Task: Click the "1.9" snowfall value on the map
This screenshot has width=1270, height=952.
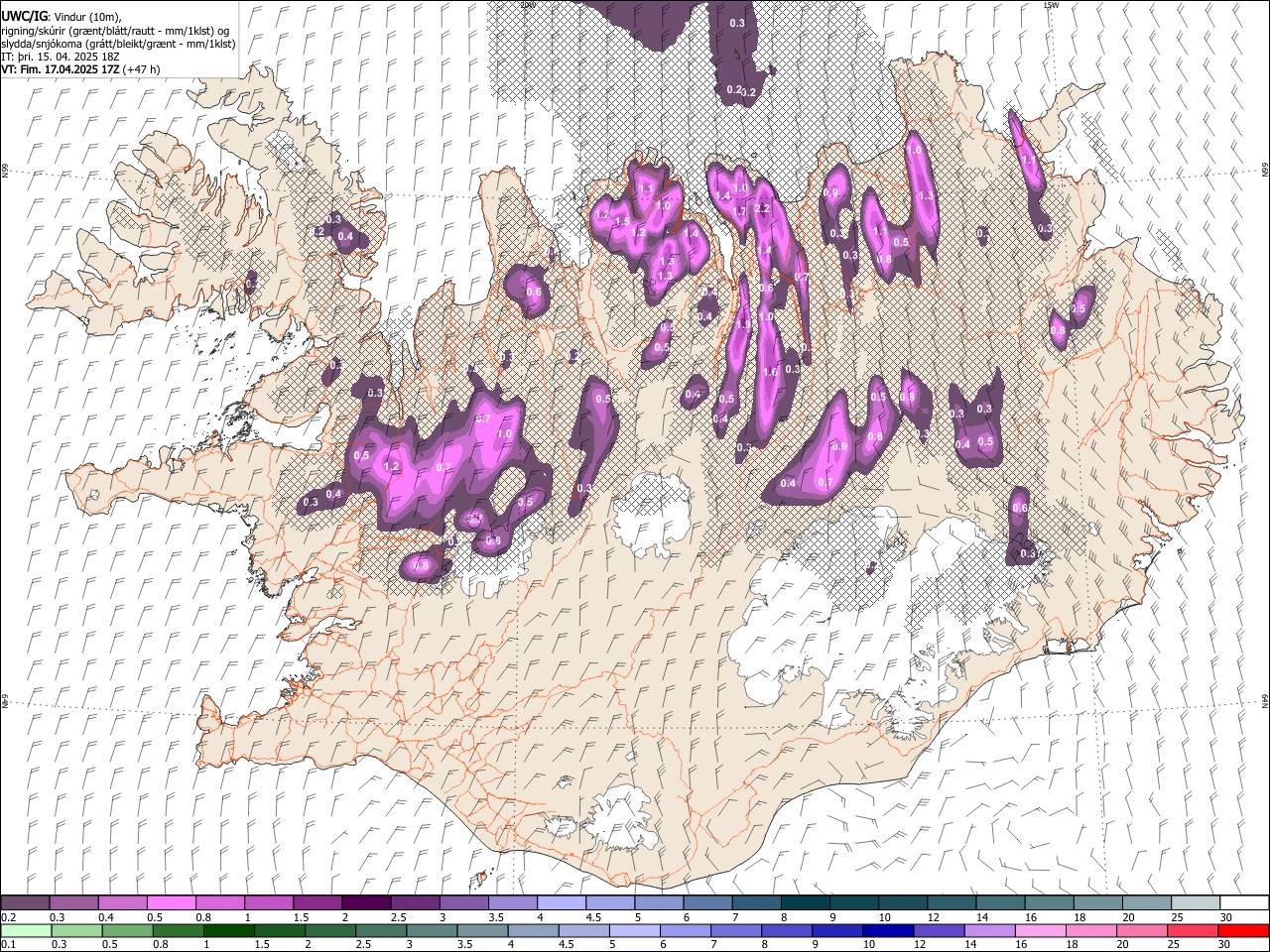Action: click(x=744, y=324)
